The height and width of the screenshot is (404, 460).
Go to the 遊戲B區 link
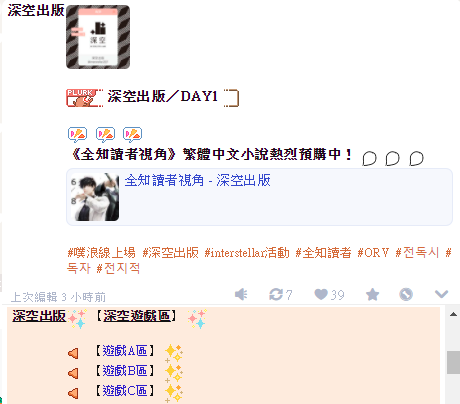point(125,370)
